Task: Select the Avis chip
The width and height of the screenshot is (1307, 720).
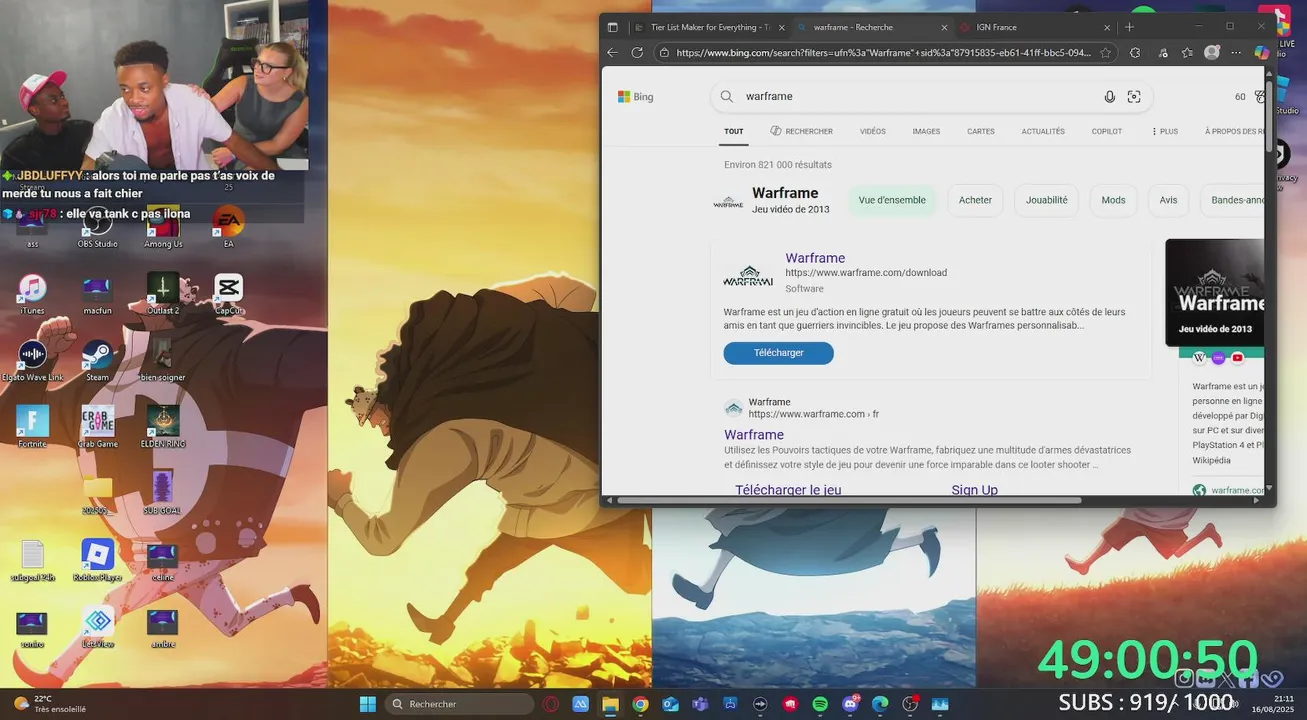Action: (x=1168, y=200)
